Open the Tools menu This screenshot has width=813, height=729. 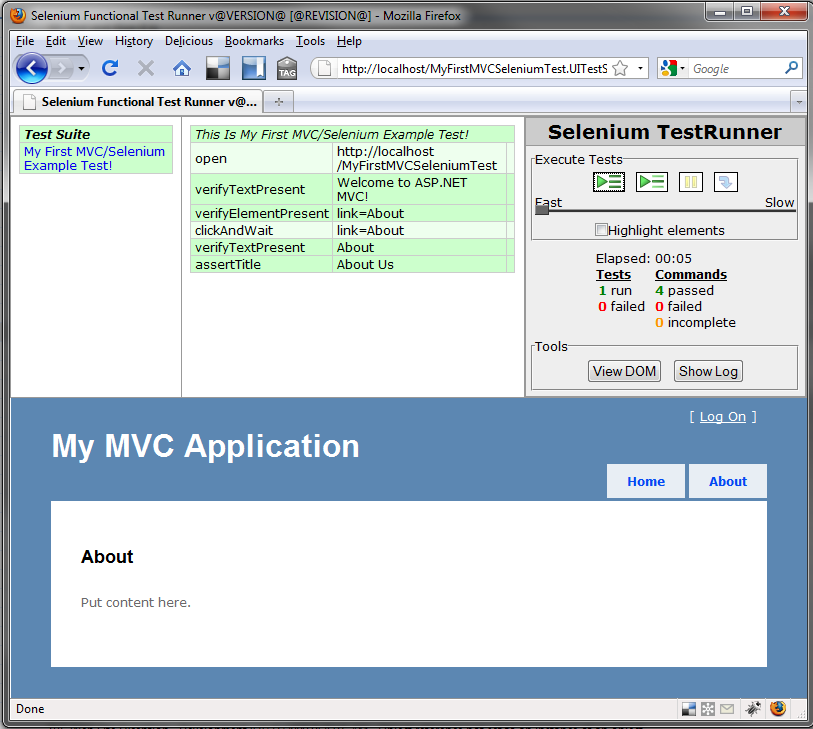click(x=310, y=41)
